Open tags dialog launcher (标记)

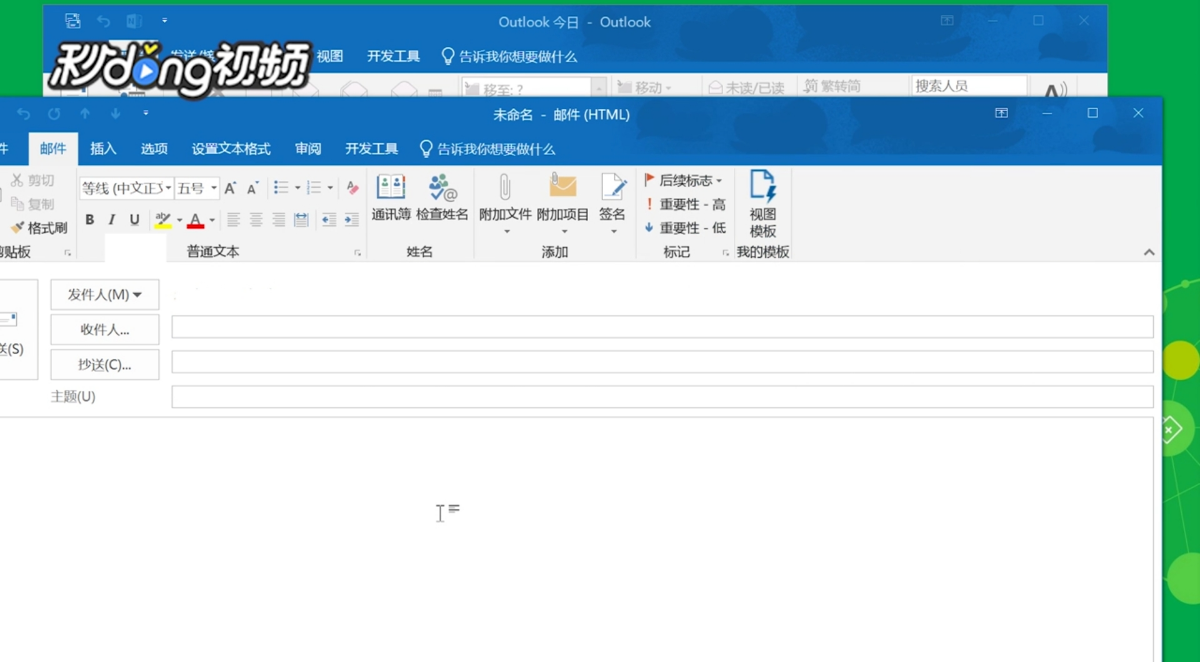point(726,253)
